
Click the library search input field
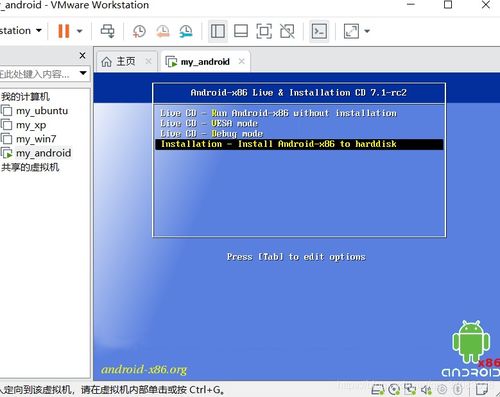click(39, 73)
